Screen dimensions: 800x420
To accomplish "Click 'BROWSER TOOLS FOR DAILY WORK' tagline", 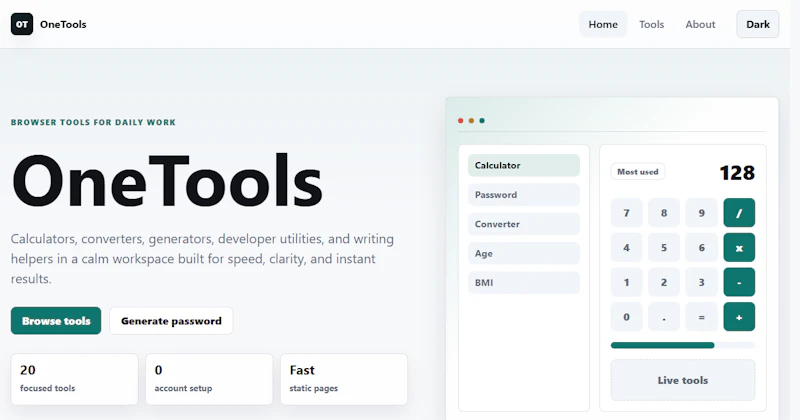I will click(93, 122).
